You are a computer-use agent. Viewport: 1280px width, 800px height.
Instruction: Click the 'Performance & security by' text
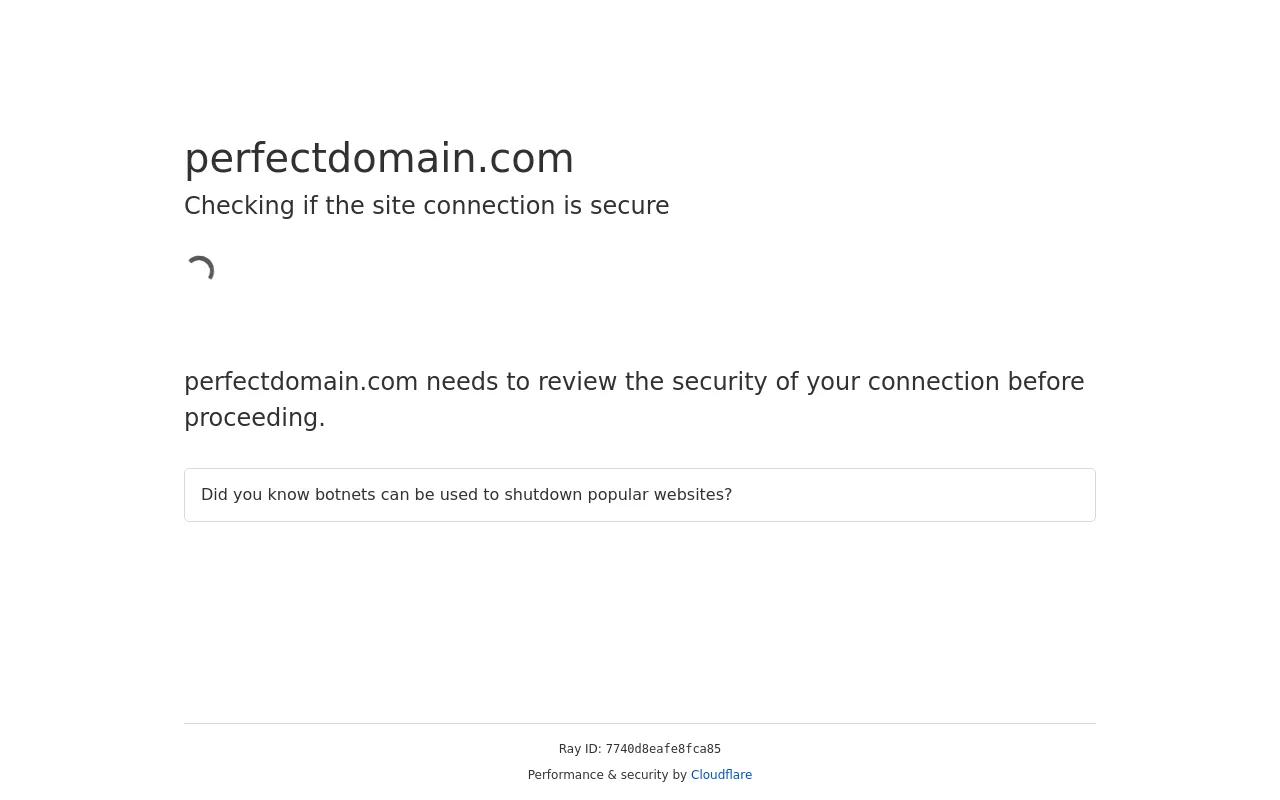[x=607, y=775]
